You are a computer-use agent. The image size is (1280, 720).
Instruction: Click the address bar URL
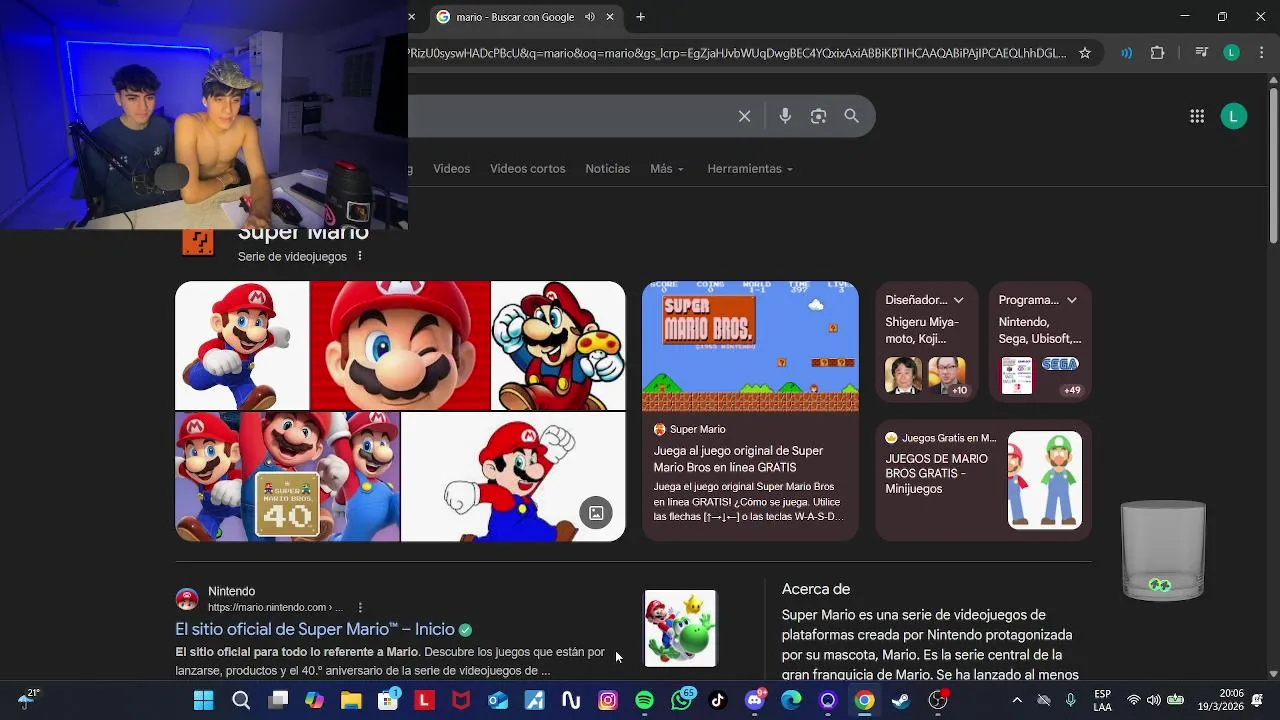tap(737, 53)
